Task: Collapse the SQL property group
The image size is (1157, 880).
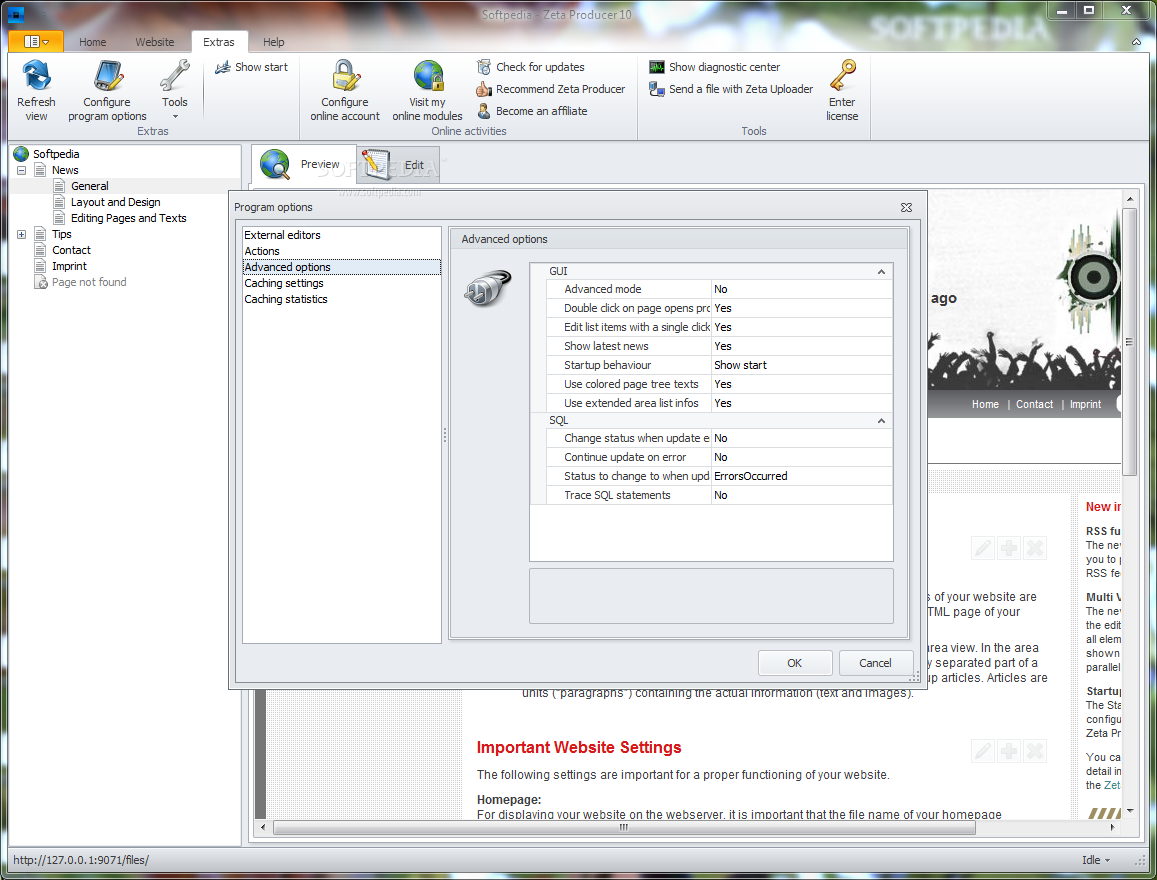Action: pos(881,420)
